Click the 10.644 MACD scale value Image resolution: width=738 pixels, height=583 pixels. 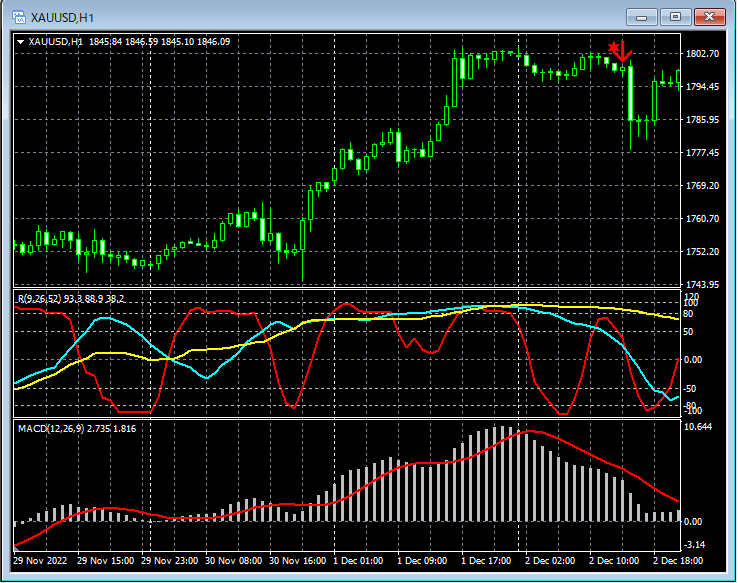[x=698, y=427]
